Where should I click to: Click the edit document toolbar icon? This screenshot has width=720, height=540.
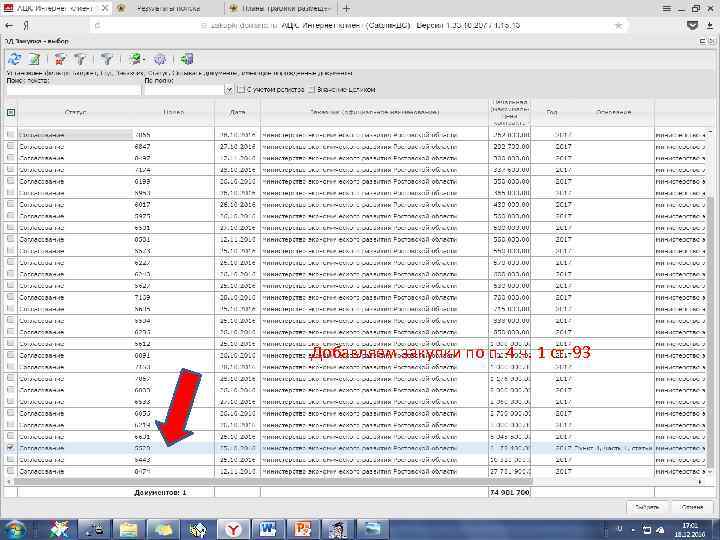click(x=34, y=59)
